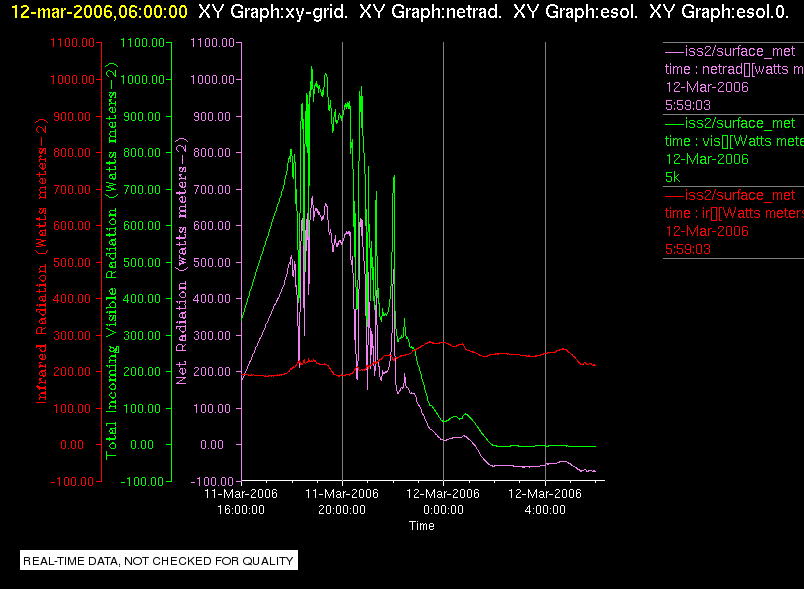
Task: Click the legend line time : vis[][Watts
Action: pos(734,141)
